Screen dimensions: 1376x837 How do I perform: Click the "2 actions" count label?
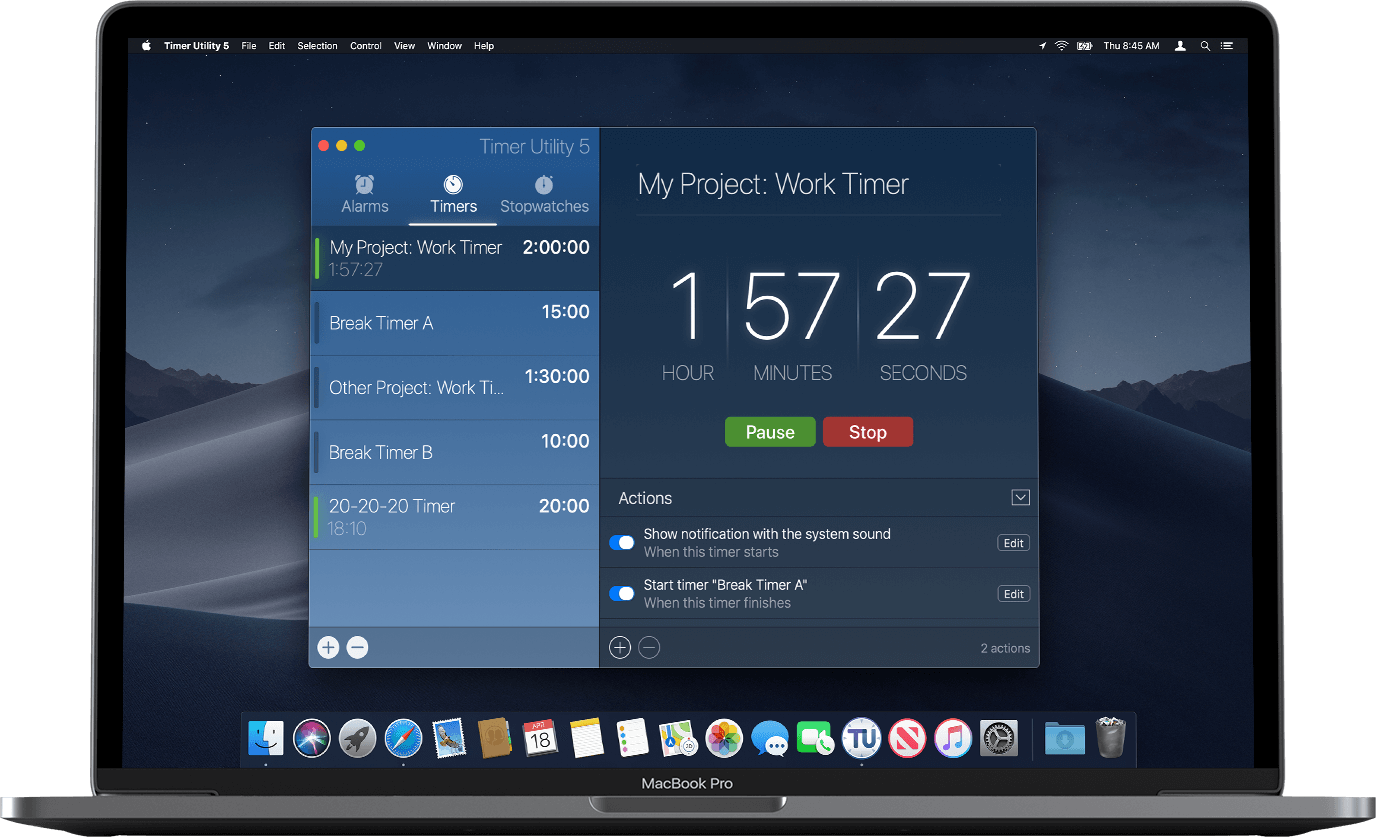pyautogui.click(x=1005, y=648)
